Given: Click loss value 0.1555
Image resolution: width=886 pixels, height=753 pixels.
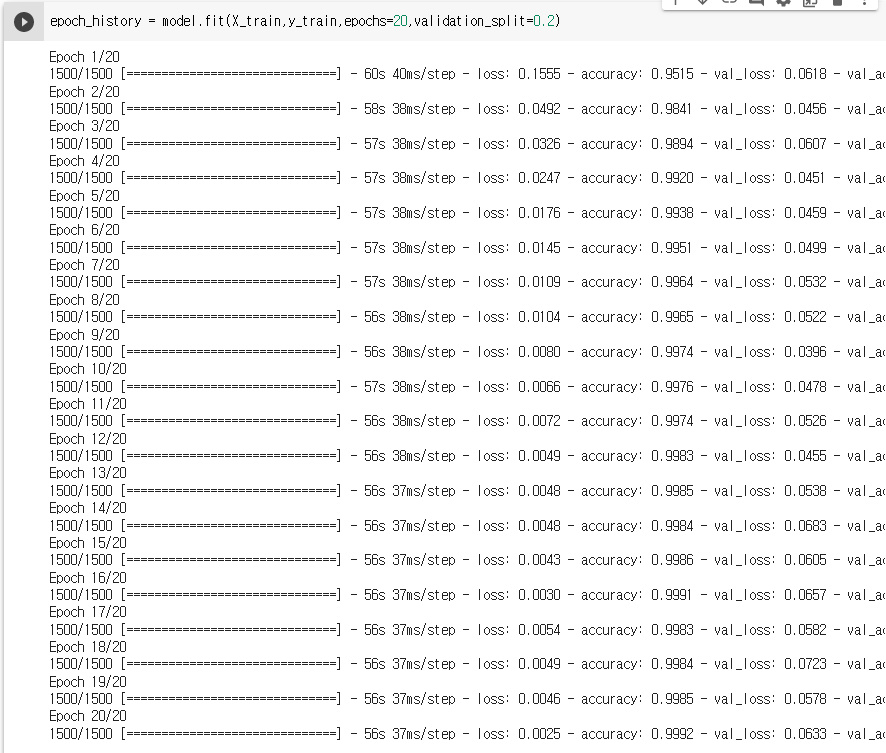Looking at the screenshot, I should 539,74.
